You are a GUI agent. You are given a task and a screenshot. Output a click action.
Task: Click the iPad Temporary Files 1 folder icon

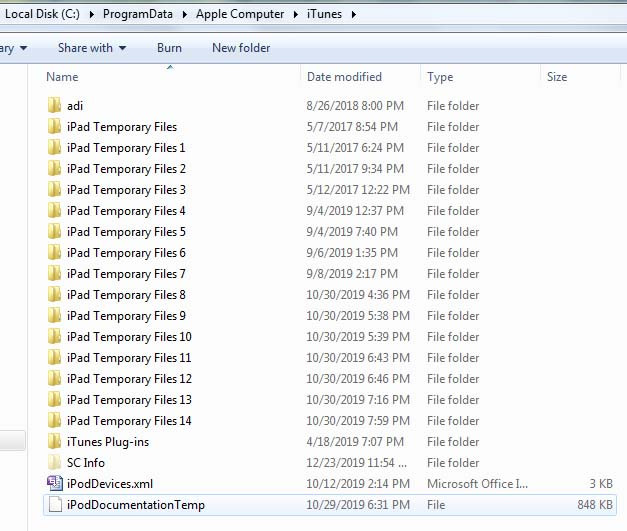point(54,148)
